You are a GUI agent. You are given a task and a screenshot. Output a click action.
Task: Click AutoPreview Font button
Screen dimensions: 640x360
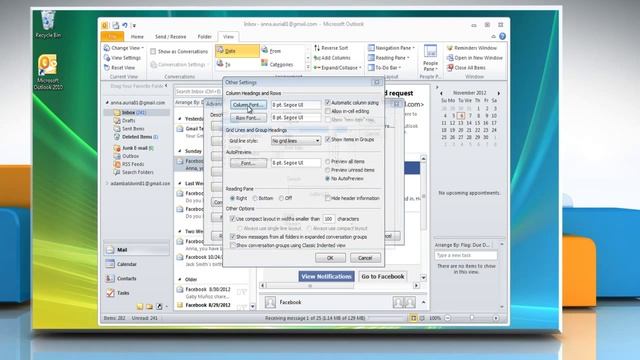pos(248,163)
